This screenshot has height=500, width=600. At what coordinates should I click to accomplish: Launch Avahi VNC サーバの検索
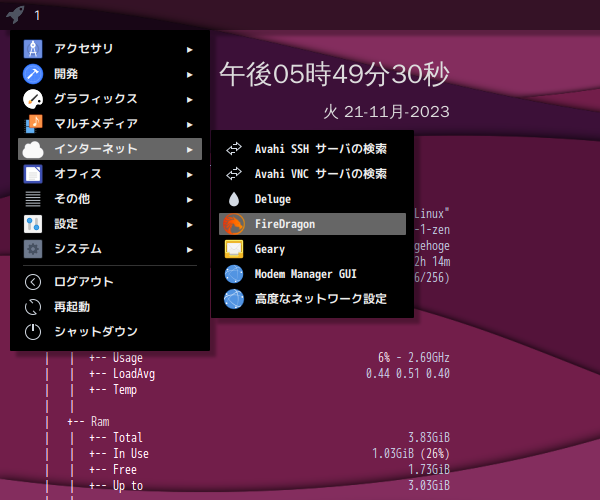click(x=312, y=173)
